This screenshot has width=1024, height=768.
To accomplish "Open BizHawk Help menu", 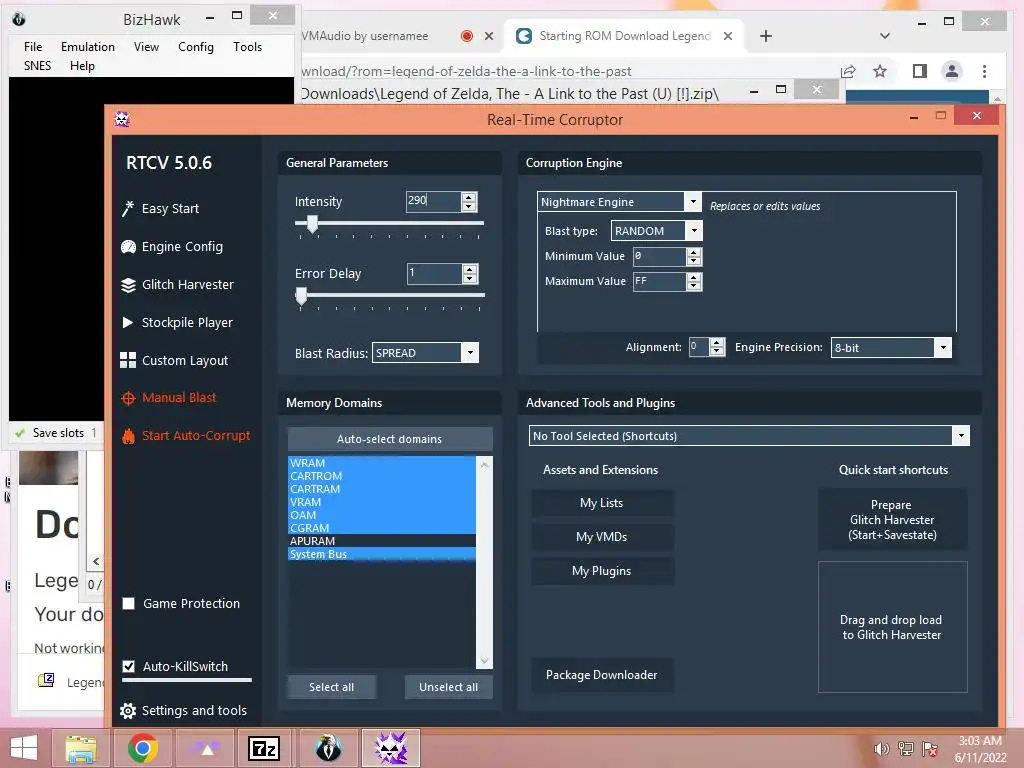I will click(82, 66).
